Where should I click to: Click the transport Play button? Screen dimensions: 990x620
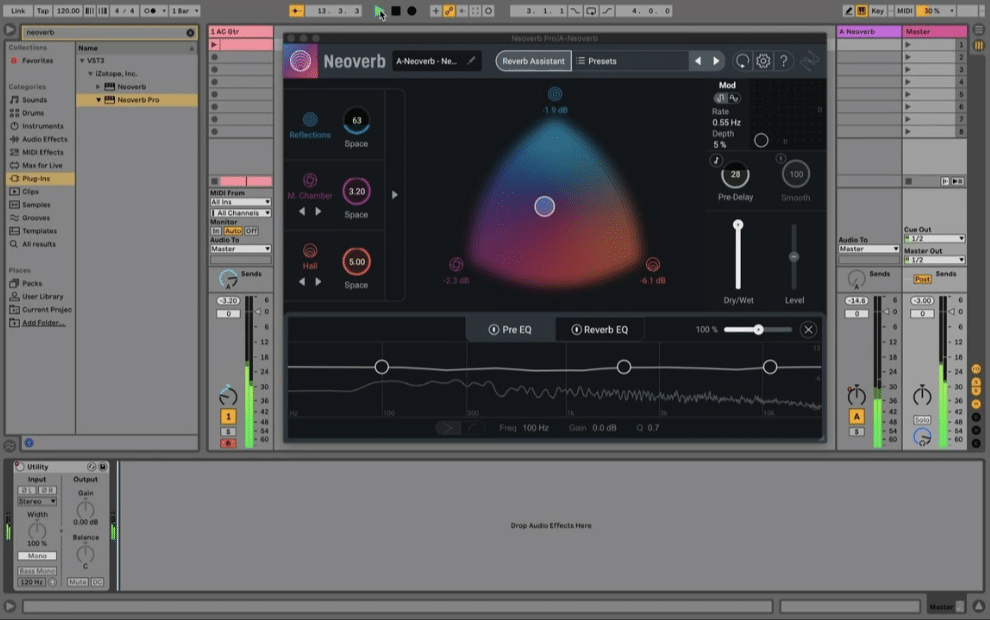(379, 11)
